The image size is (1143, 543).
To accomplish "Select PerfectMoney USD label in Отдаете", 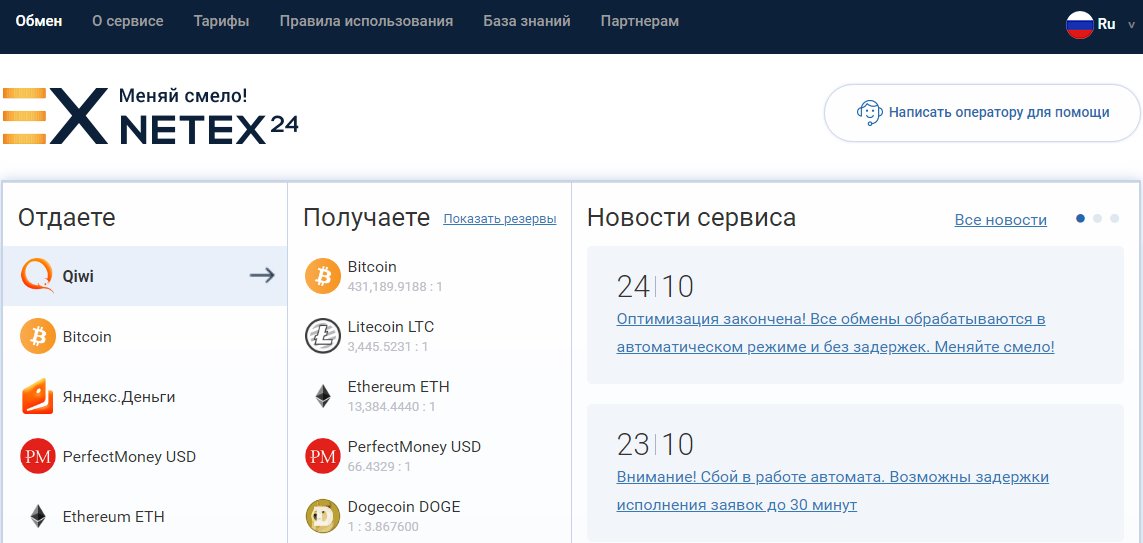I will pyautogui.click(x=129, y=457).
